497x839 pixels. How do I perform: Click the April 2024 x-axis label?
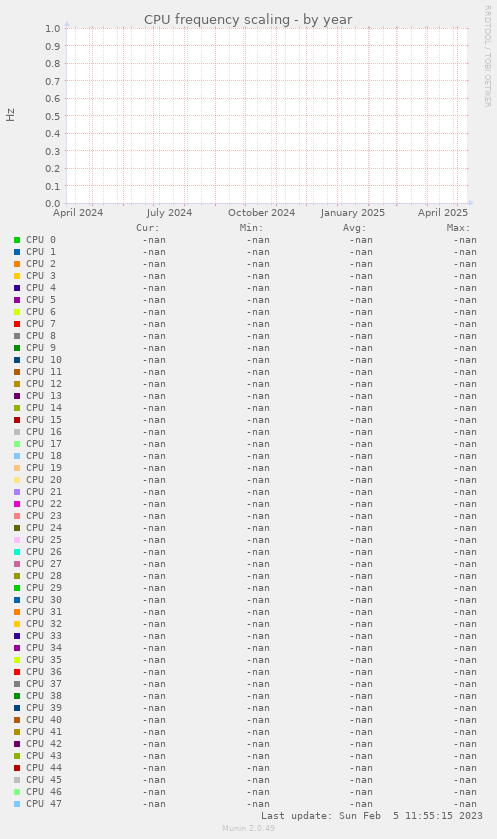(x=78, y=212)
